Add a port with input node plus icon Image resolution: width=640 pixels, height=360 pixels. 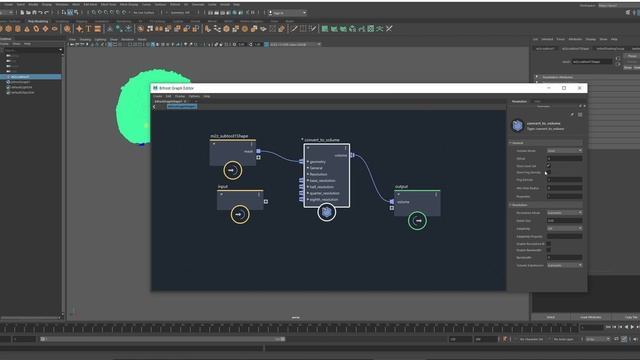pyautogui.click(x=266, y=201)
